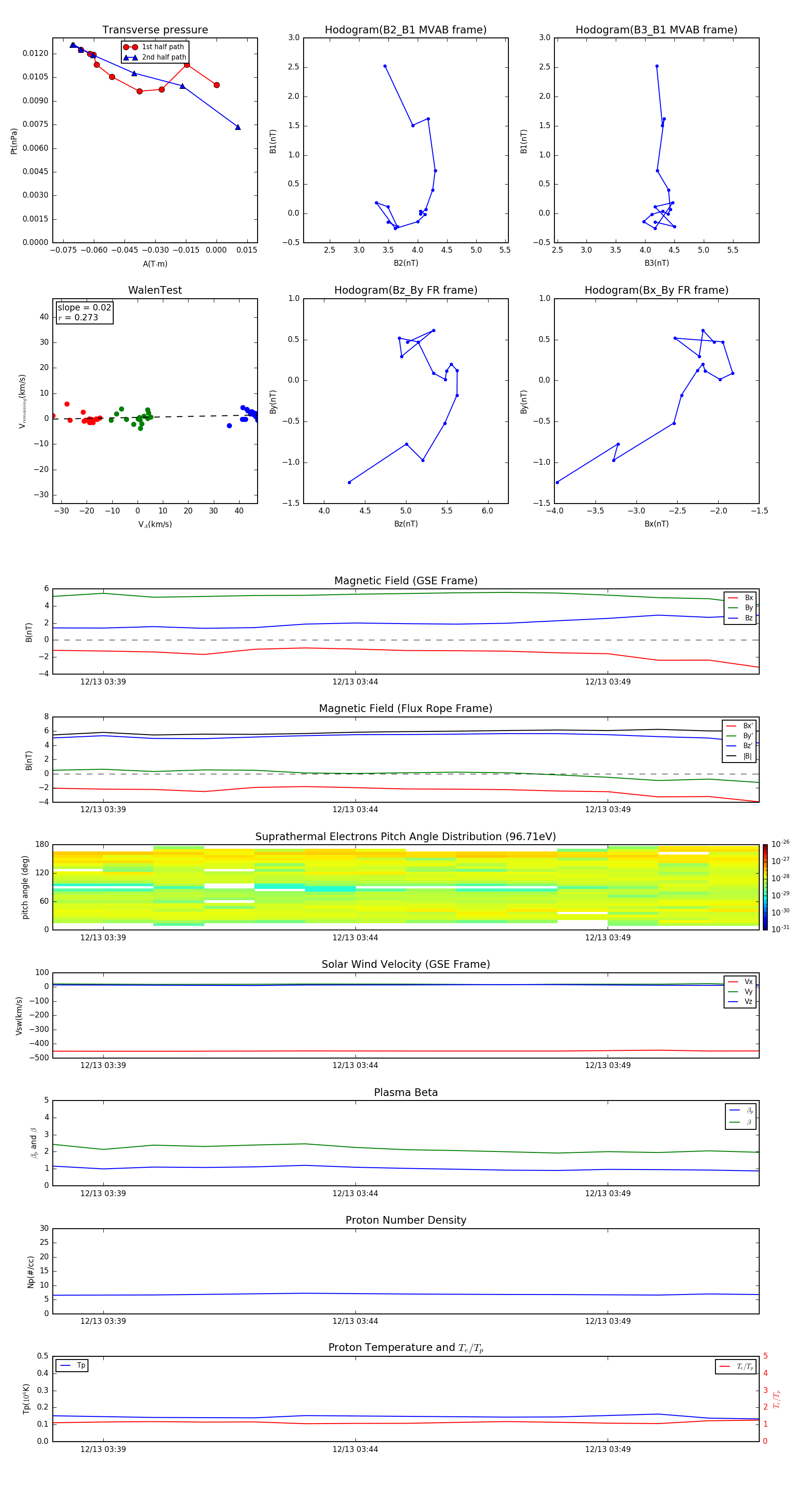
Task: Click the 'pitch angle (deg)' axis label
Action: tap(25, 887)
